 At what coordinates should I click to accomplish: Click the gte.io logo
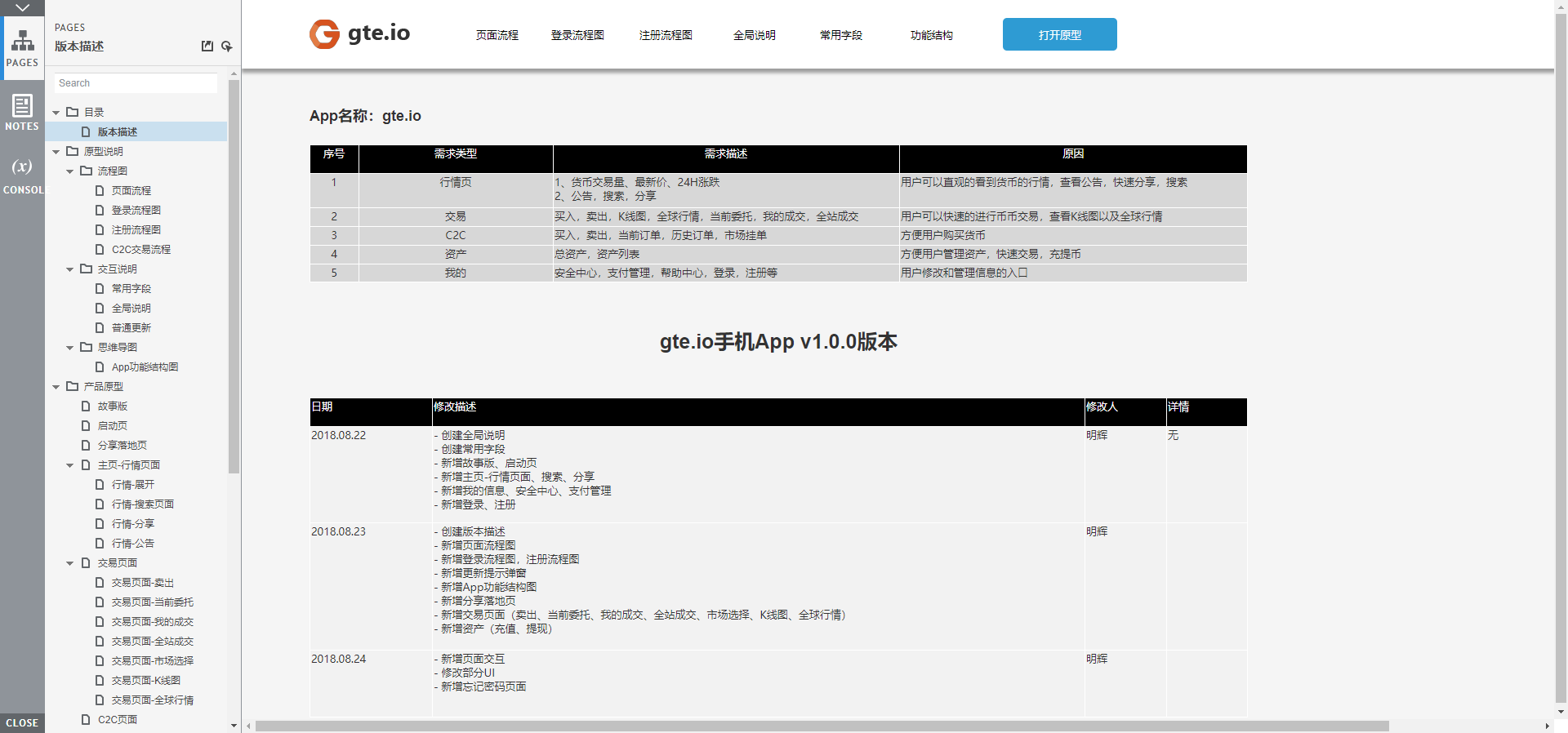[360, 33]
